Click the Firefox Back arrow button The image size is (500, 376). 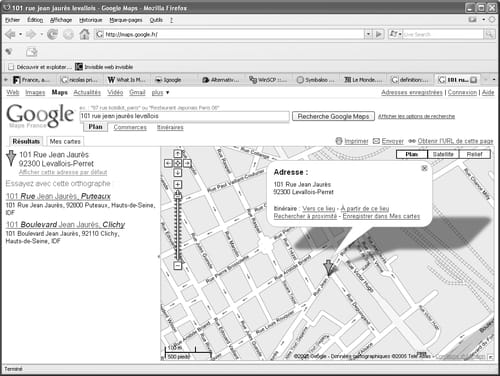pos(10,34)
